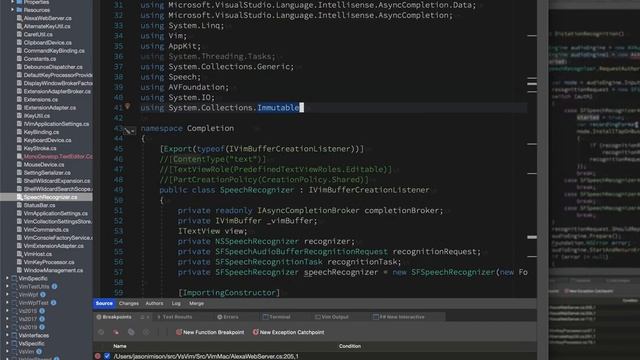The width and height of the screenshot is (640, 360).
Task: Select MonoDevelop.TextEditor.Cocoa file in red
Action: [58, 156]
